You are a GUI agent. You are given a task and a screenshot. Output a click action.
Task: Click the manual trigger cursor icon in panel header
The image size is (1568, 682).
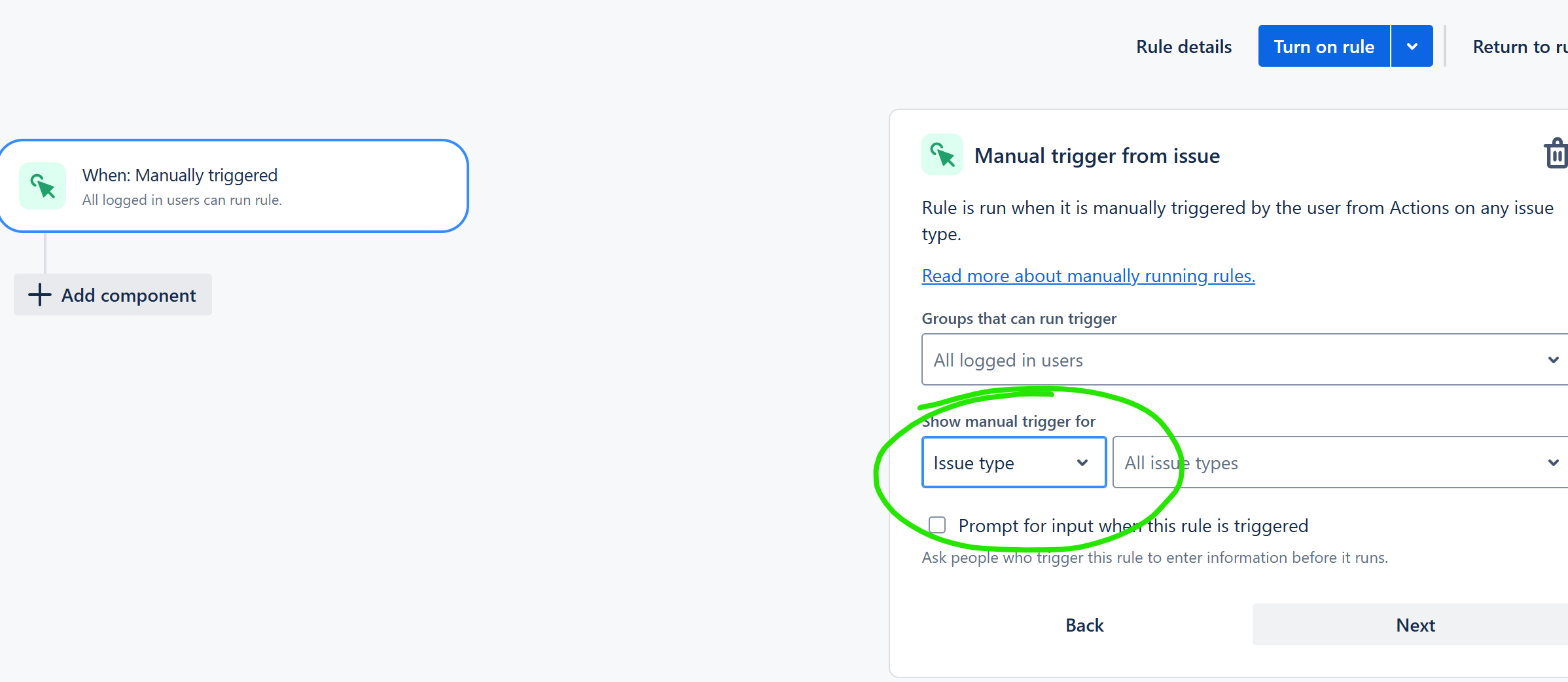coord(942,155)
